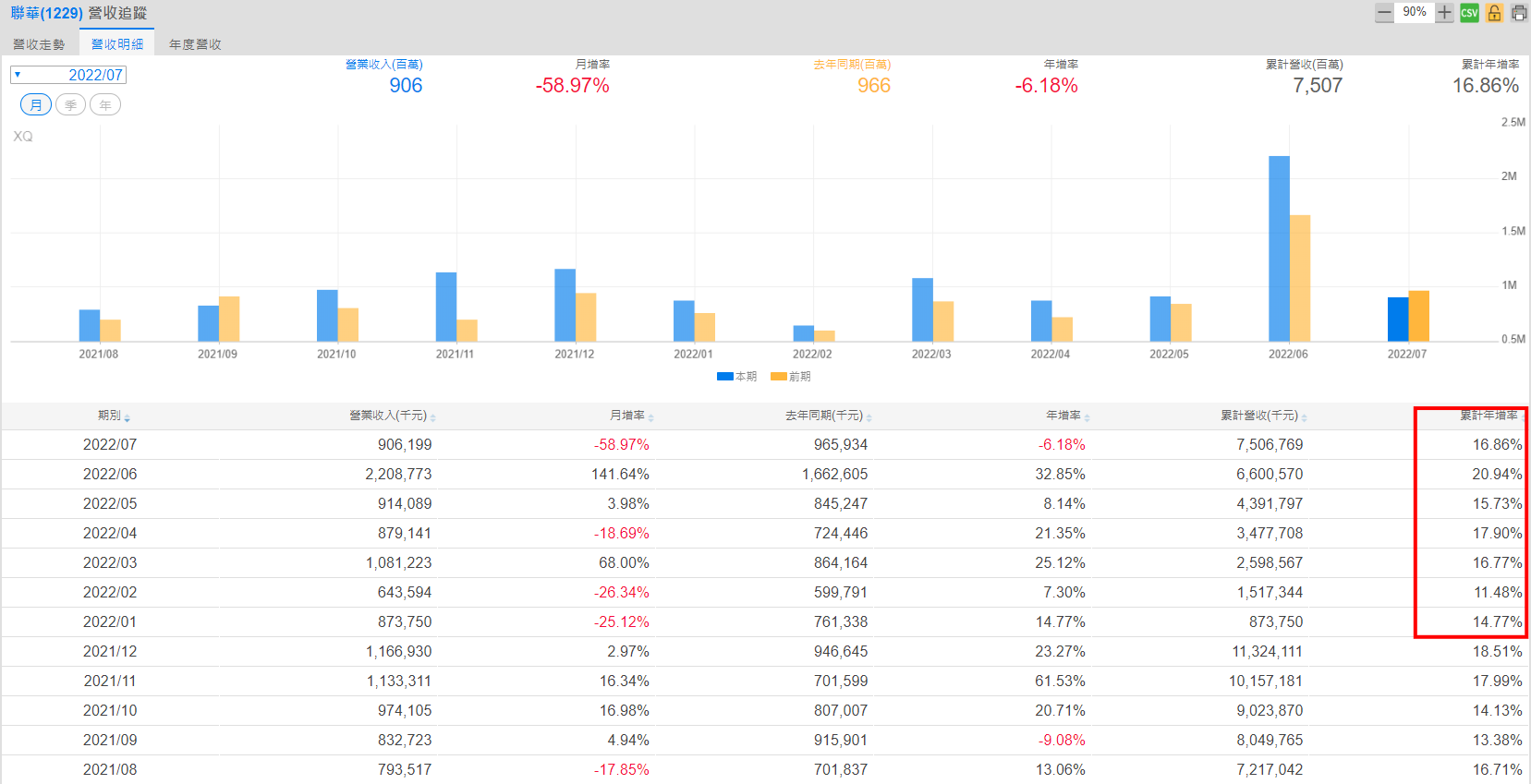This screenshot has width=1531, height=784.
Task: Click the 906 營業收入 summary value
Action: click(x=406, y=86)
